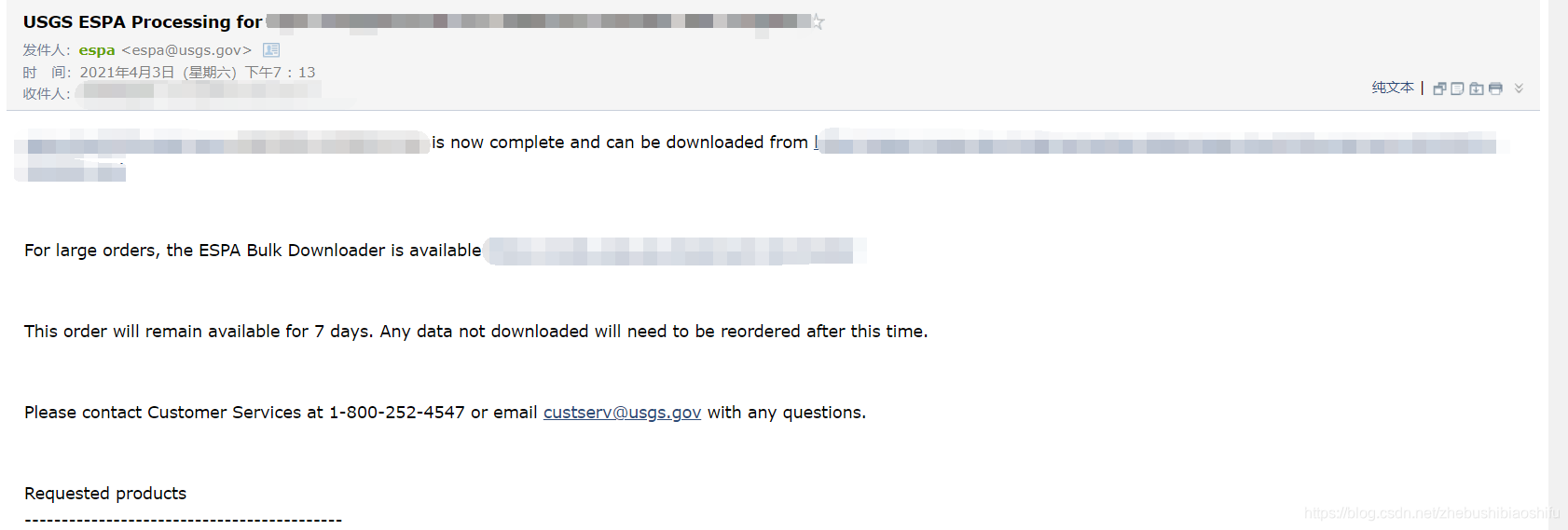The image size is (1568, 530).
Task: Click the phone number 1-800-252-4547
Action: (396, 413)
